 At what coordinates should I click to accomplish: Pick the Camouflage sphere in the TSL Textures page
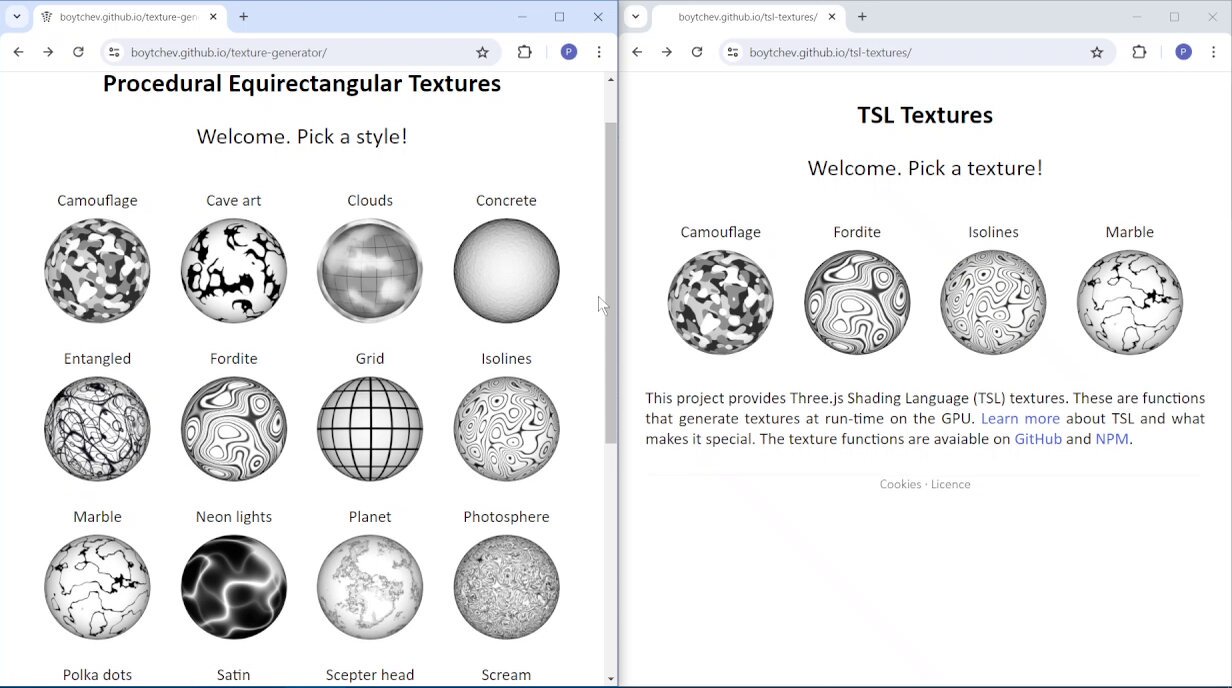tap(721, 302)
